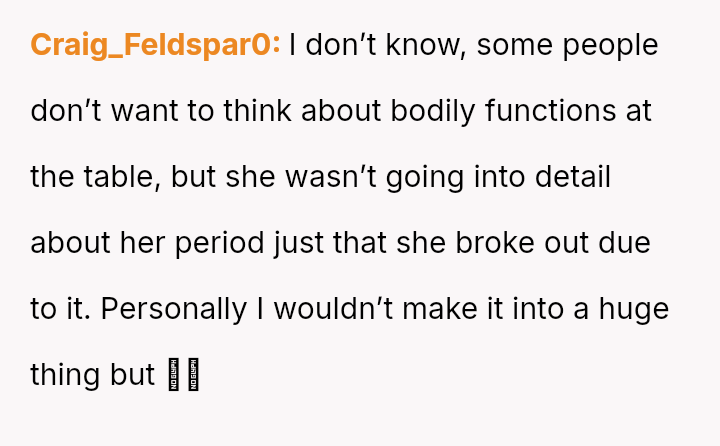720x446 pixels.
Task: Click the word "table" in the third line
Action: click(110, 177)
